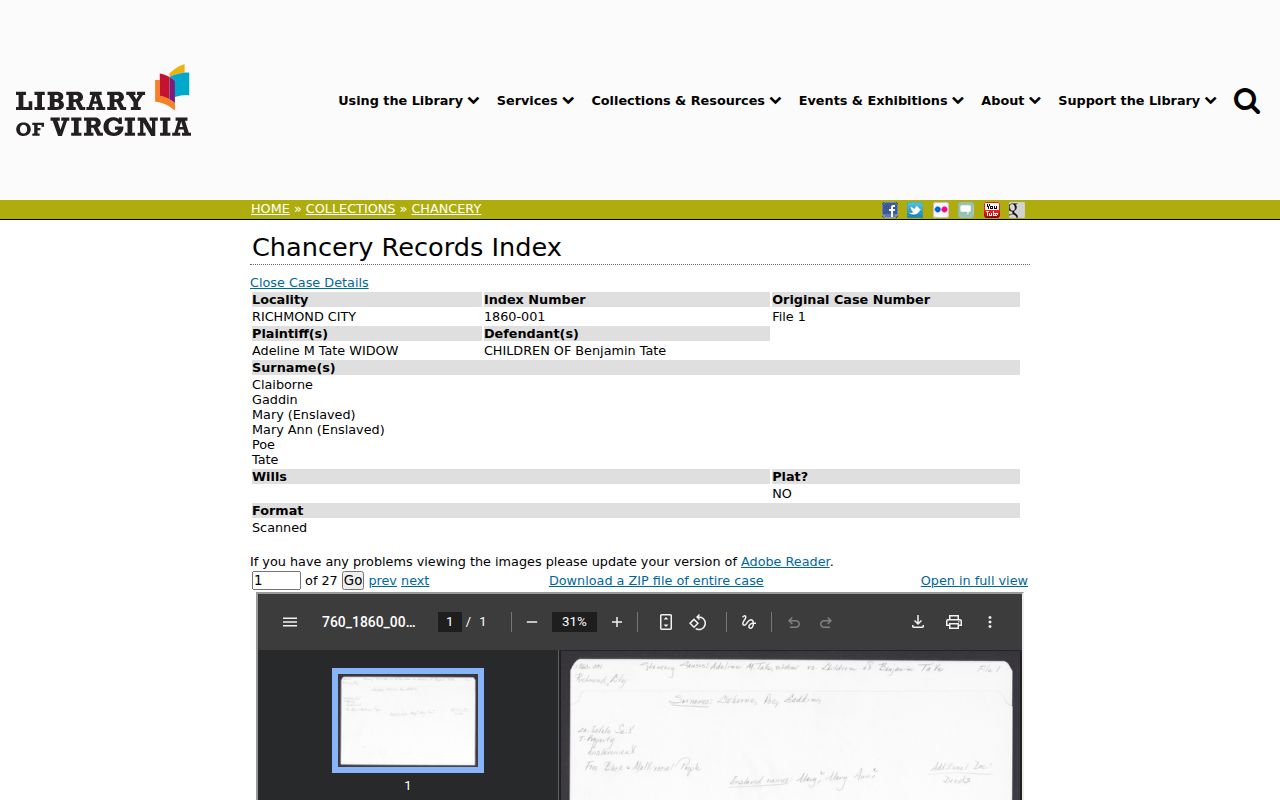Expand Support the Library menu

[1137, 101]
